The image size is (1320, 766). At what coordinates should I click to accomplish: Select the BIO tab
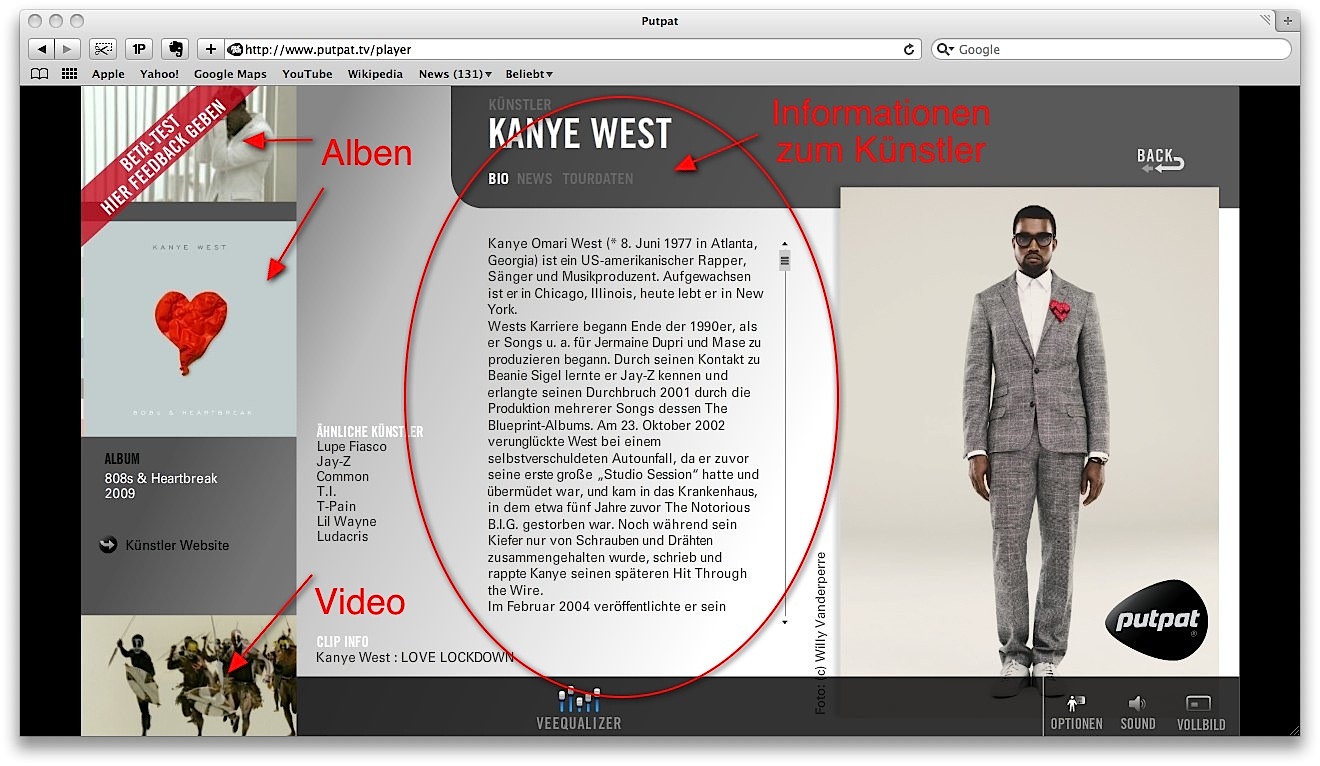(498, 179)
